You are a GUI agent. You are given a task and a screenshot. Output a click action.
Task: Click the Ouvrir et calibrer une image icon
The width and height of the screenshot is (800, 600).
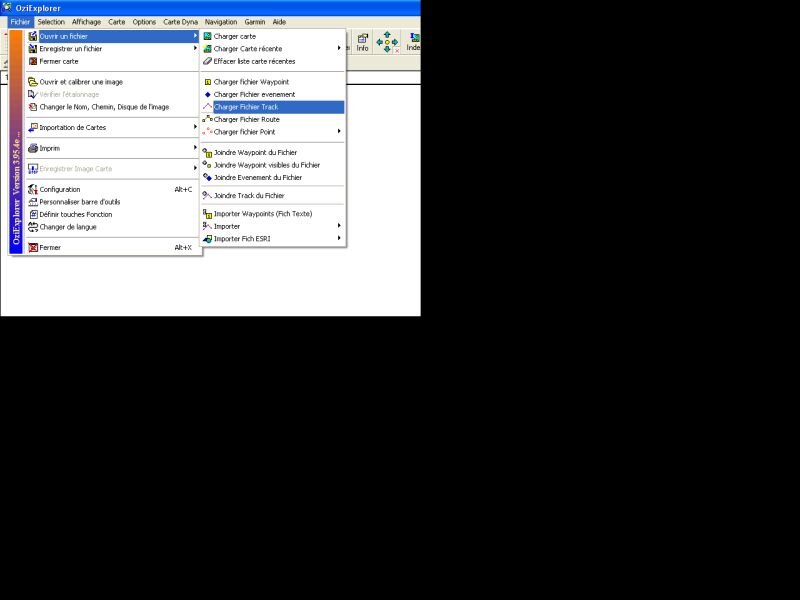(33, 82)
